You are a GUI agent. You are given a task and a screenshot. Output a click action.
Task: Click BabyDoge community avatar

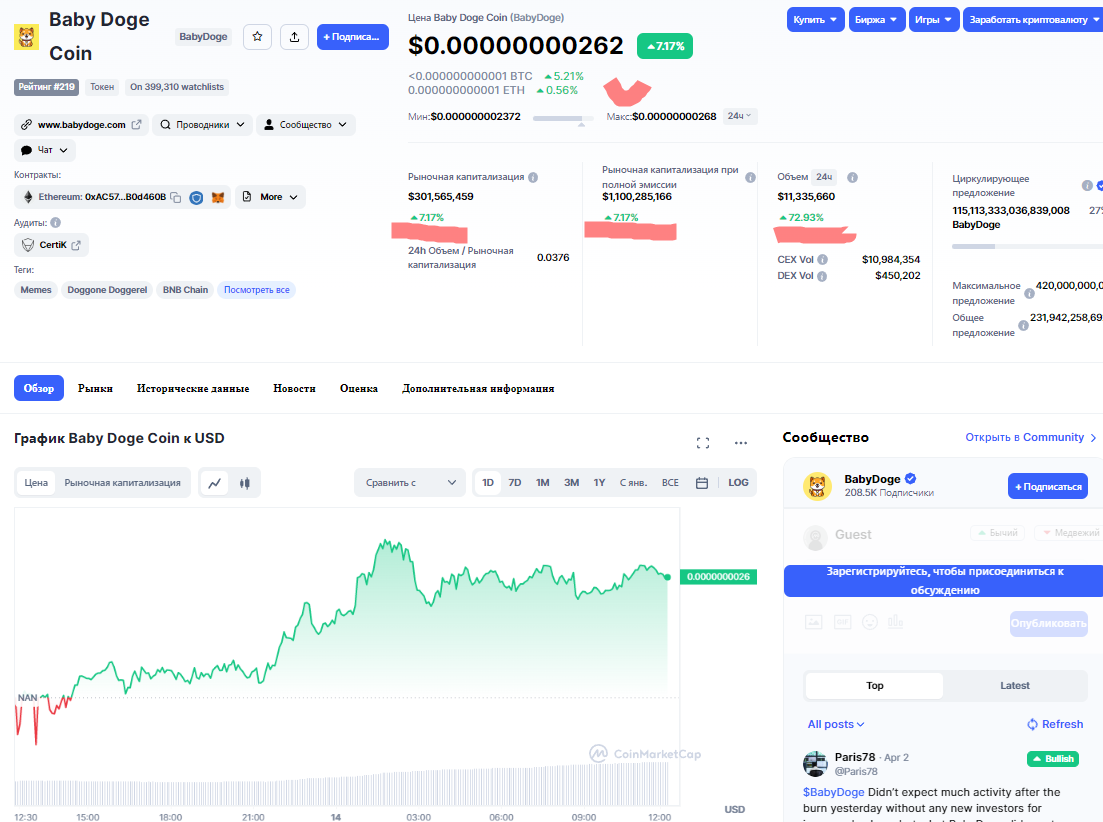point(817,486)
